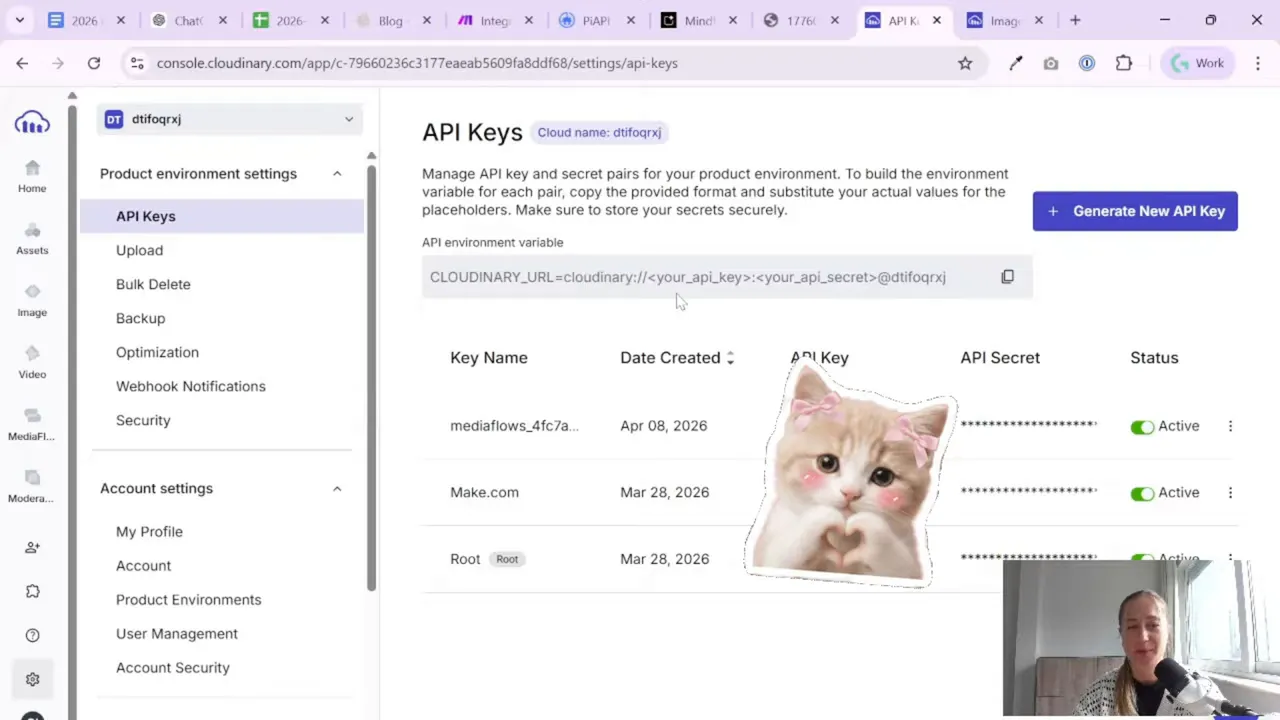Image resolution: width=1280 pixels, height=720 pixels.
Task: Click the mediaflows_4fc7a... key name
Action: [514, 426]
